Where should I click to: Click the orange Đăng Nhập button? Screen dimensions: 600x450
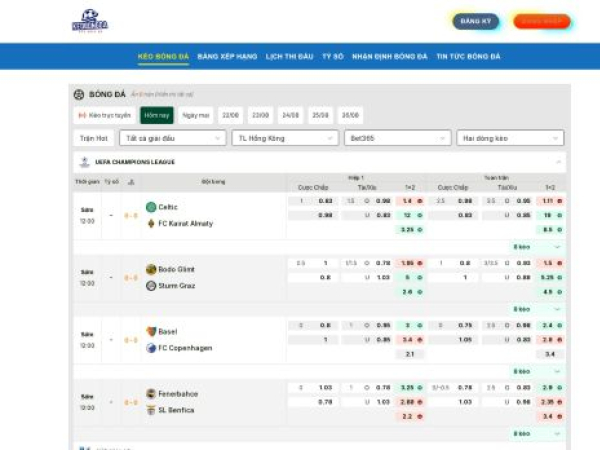541,21
